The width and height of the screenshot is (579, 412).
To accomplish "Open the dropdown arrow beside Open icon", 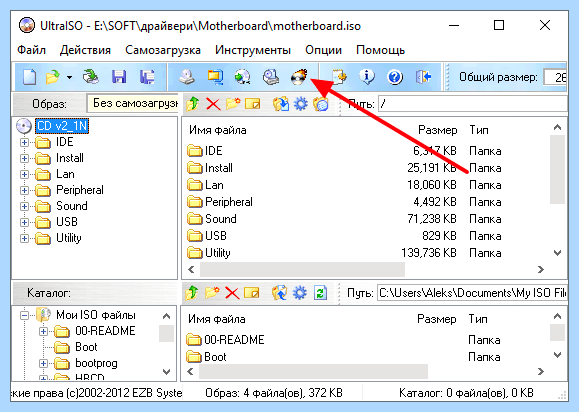I will click(x=69, y=78).
